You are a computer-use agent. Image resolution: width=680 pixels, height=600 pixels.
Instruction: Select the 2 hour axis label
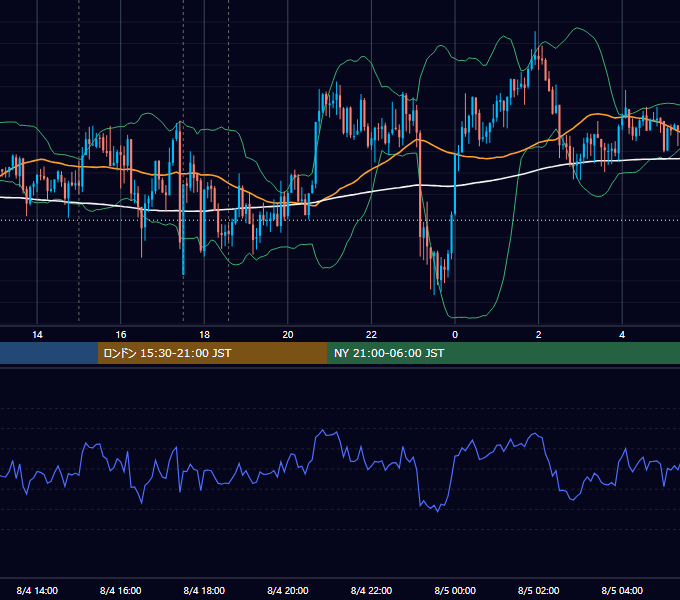[539, 335]
